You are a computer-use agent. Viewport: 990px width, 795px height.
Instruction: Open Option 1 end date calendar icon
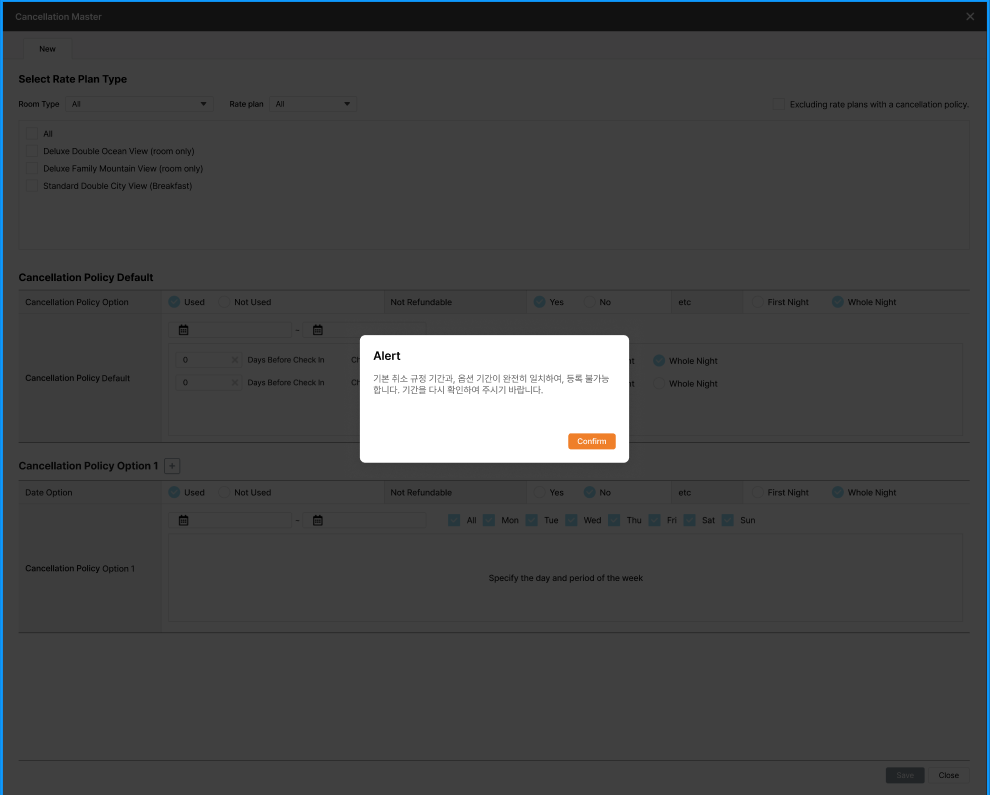[318, 520]
